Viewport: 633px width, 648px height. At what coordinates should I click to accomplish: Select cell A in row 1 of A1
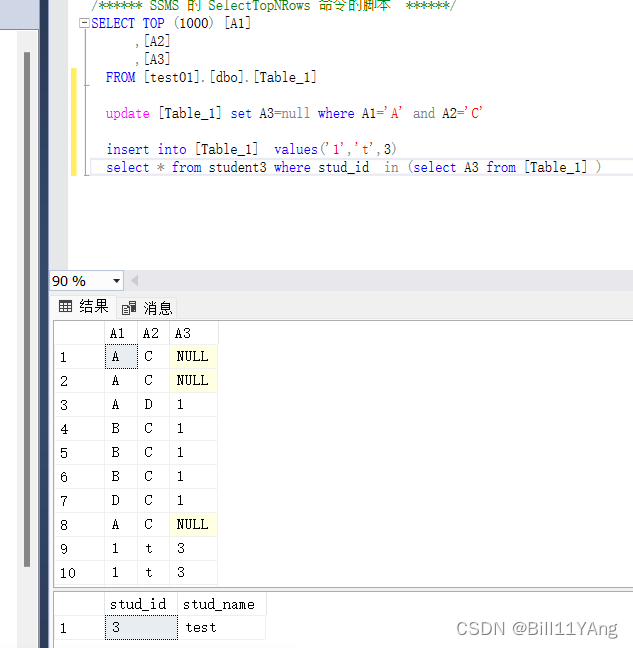pyautogui.click(x=121, y=356)
